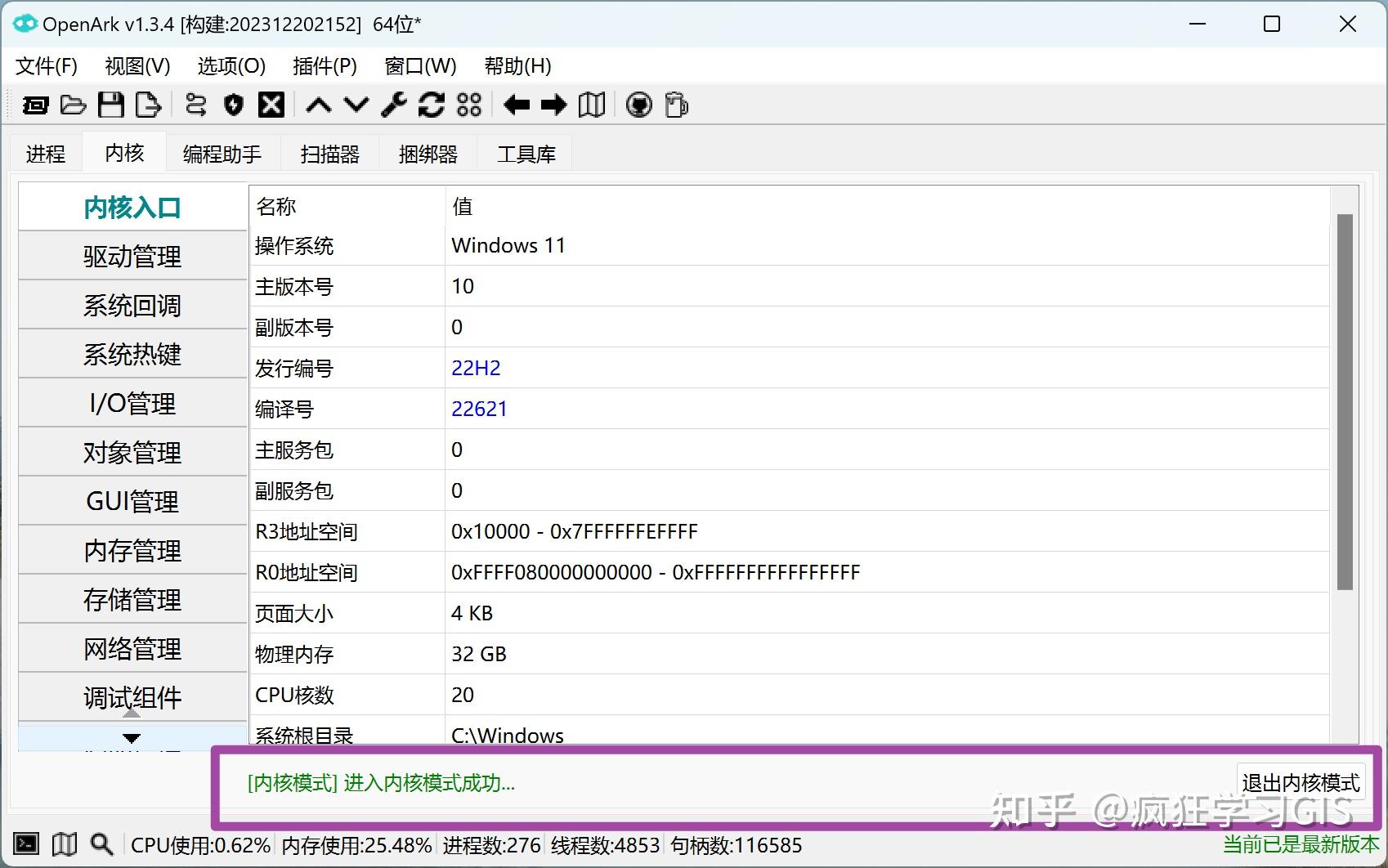Click the up triangle above 调试组件
Image resolution: width=1388 pixels, height=868 pixels.
coord(131,712)
